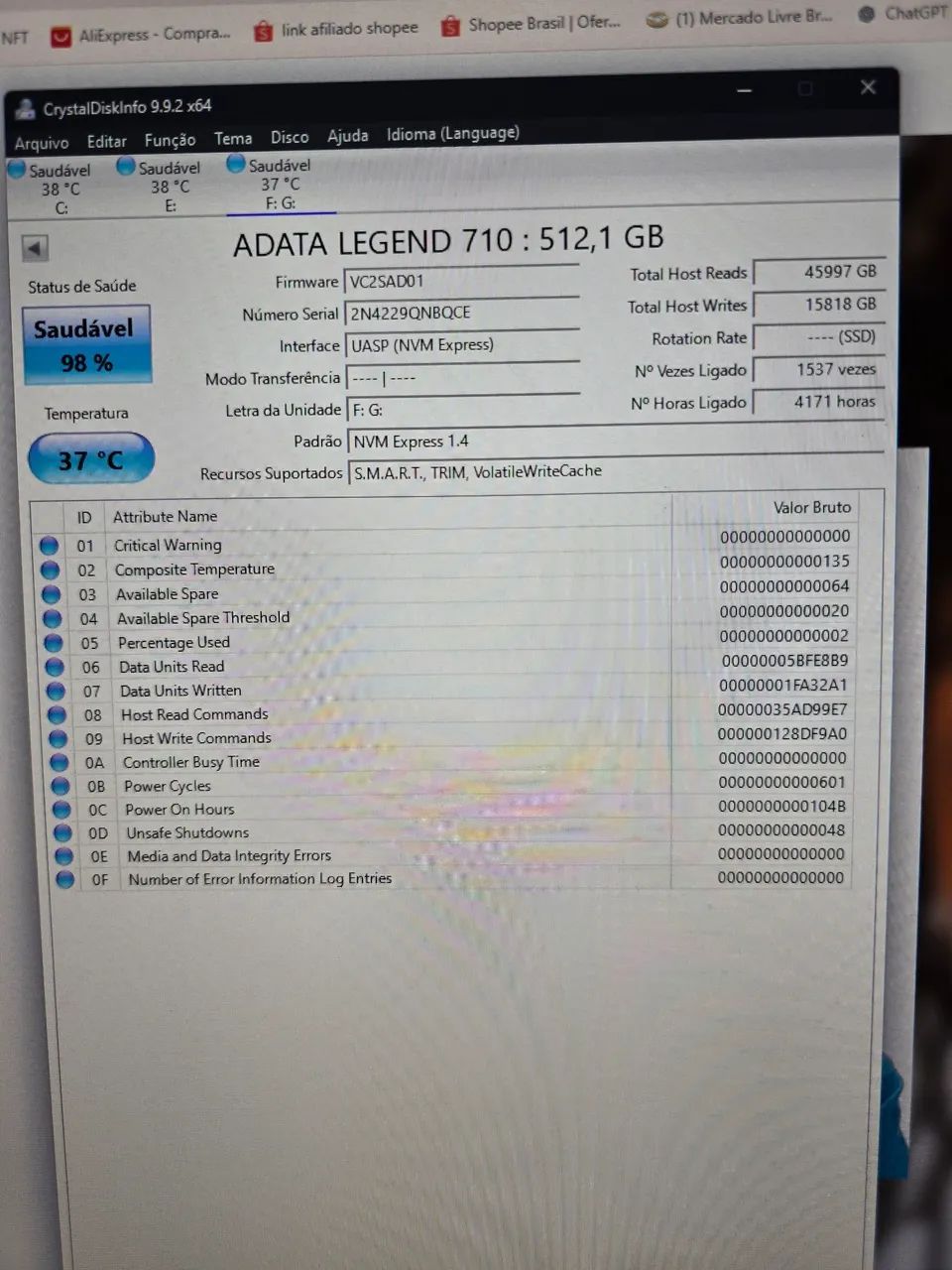
Task: Click status icon of Composite Temperature row
Action: pos(50,571)
